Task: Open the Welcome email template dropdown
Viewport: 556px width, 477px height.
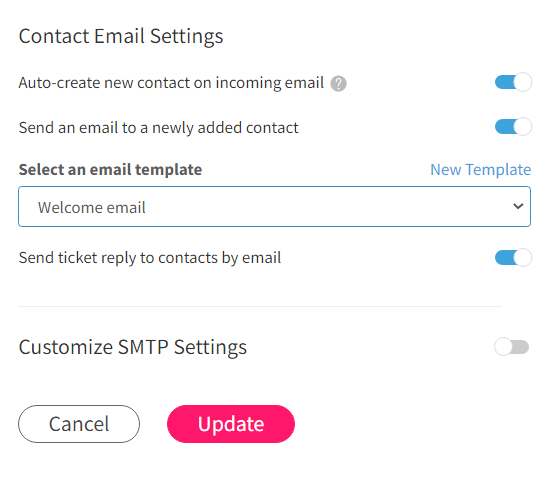Action: (x=274, y=206)
